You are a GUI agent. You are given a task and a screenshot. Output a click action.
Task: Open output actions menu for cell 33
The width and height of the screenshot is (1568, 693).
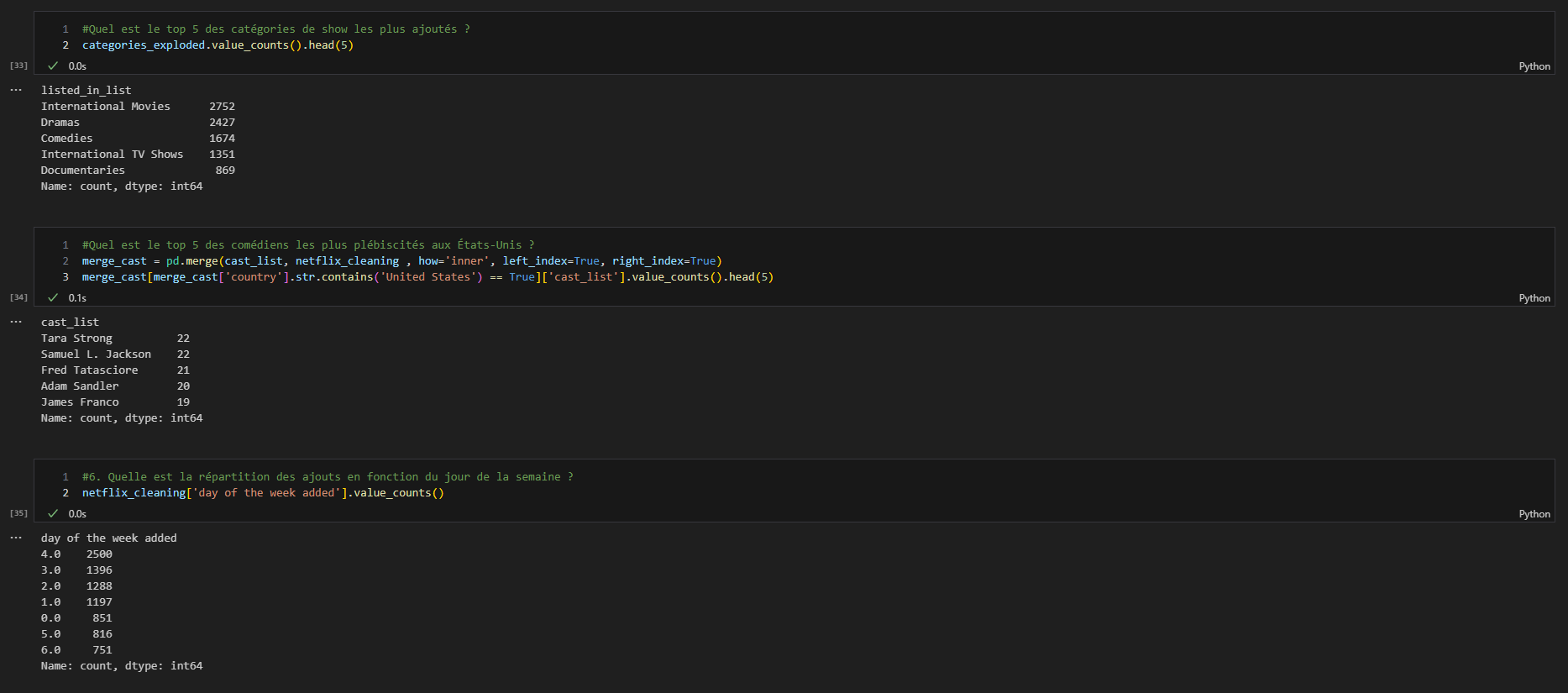(16, 90)
